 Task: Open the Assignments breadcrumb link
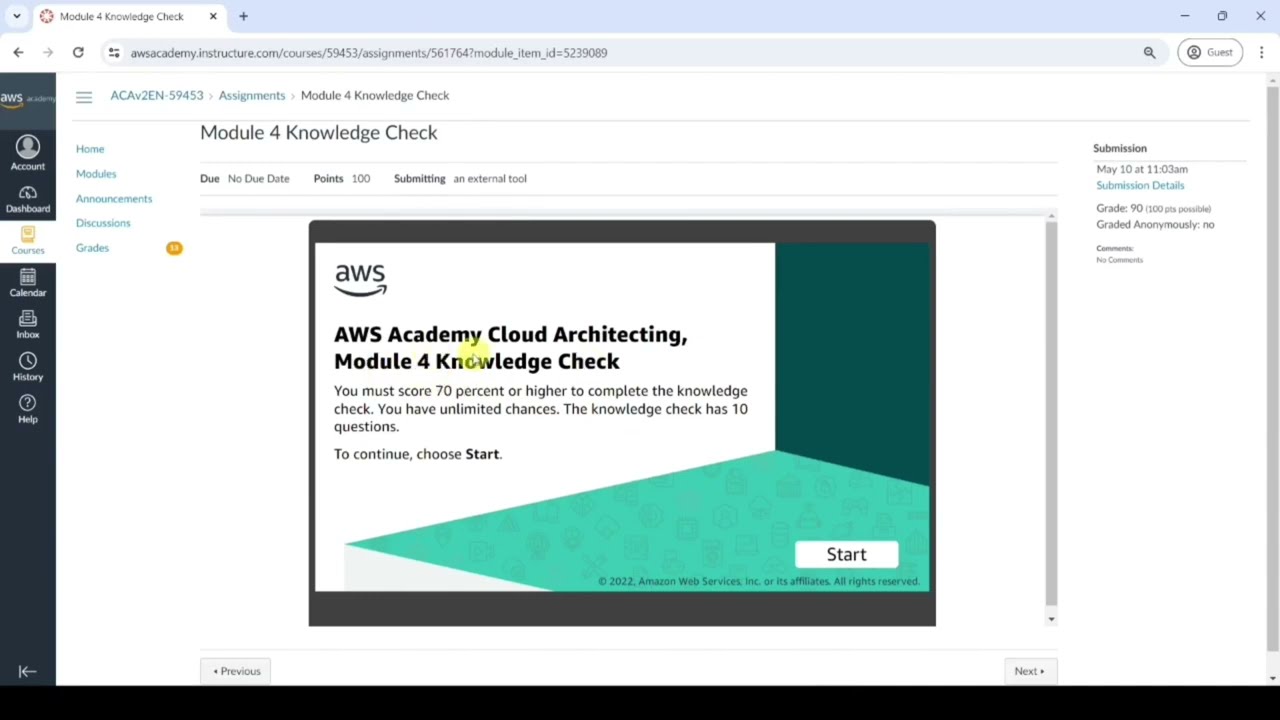tap(252, 95)
